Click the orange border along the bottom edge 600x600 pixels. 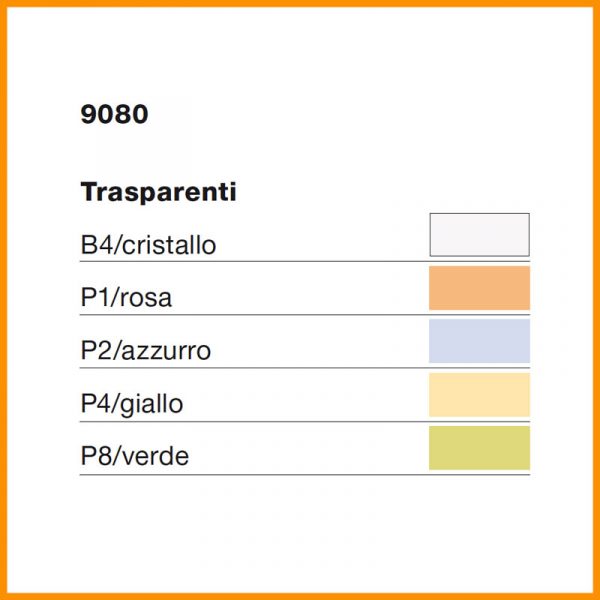click(x=300, y=596)
